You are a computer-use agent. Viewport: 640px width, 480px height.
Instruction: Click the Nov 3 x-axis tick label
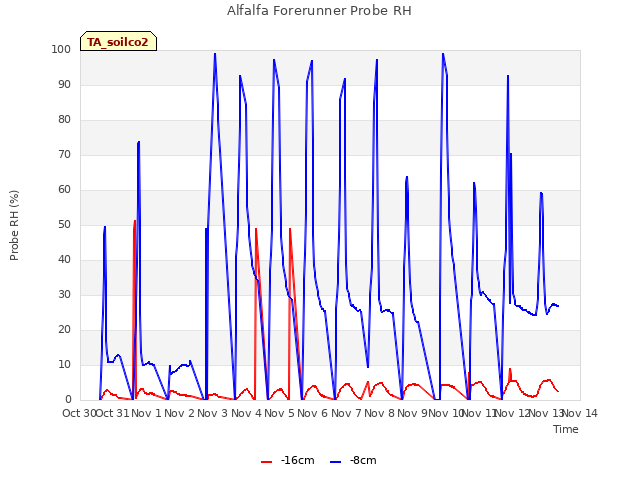click(x=212, y=413)
